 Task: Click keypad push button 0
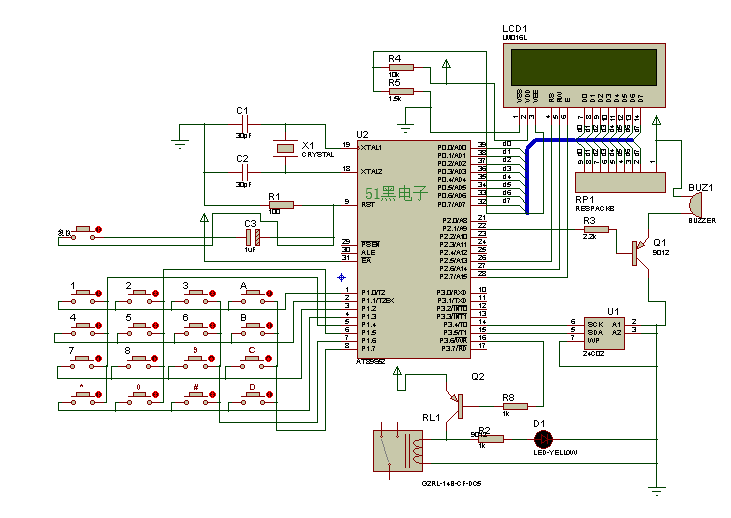pos(141,398)
